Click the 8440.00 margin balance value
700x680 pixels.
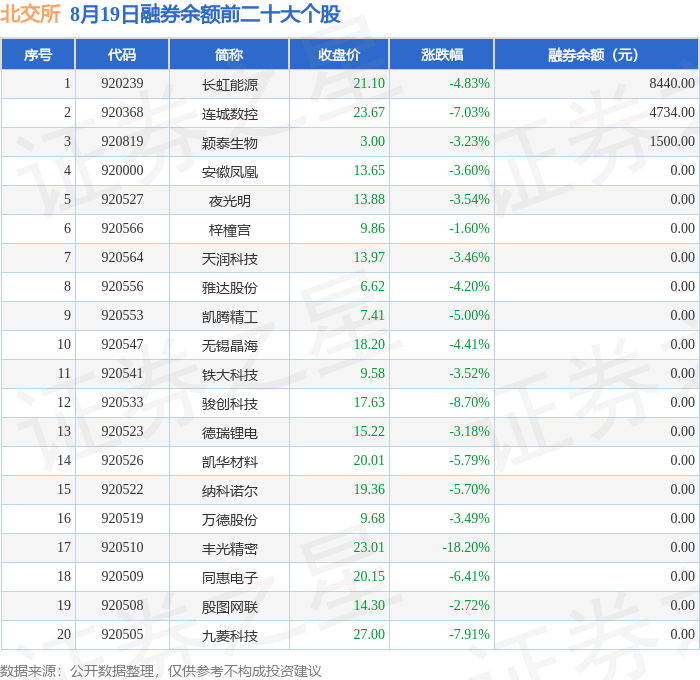[x=672, y=83]
